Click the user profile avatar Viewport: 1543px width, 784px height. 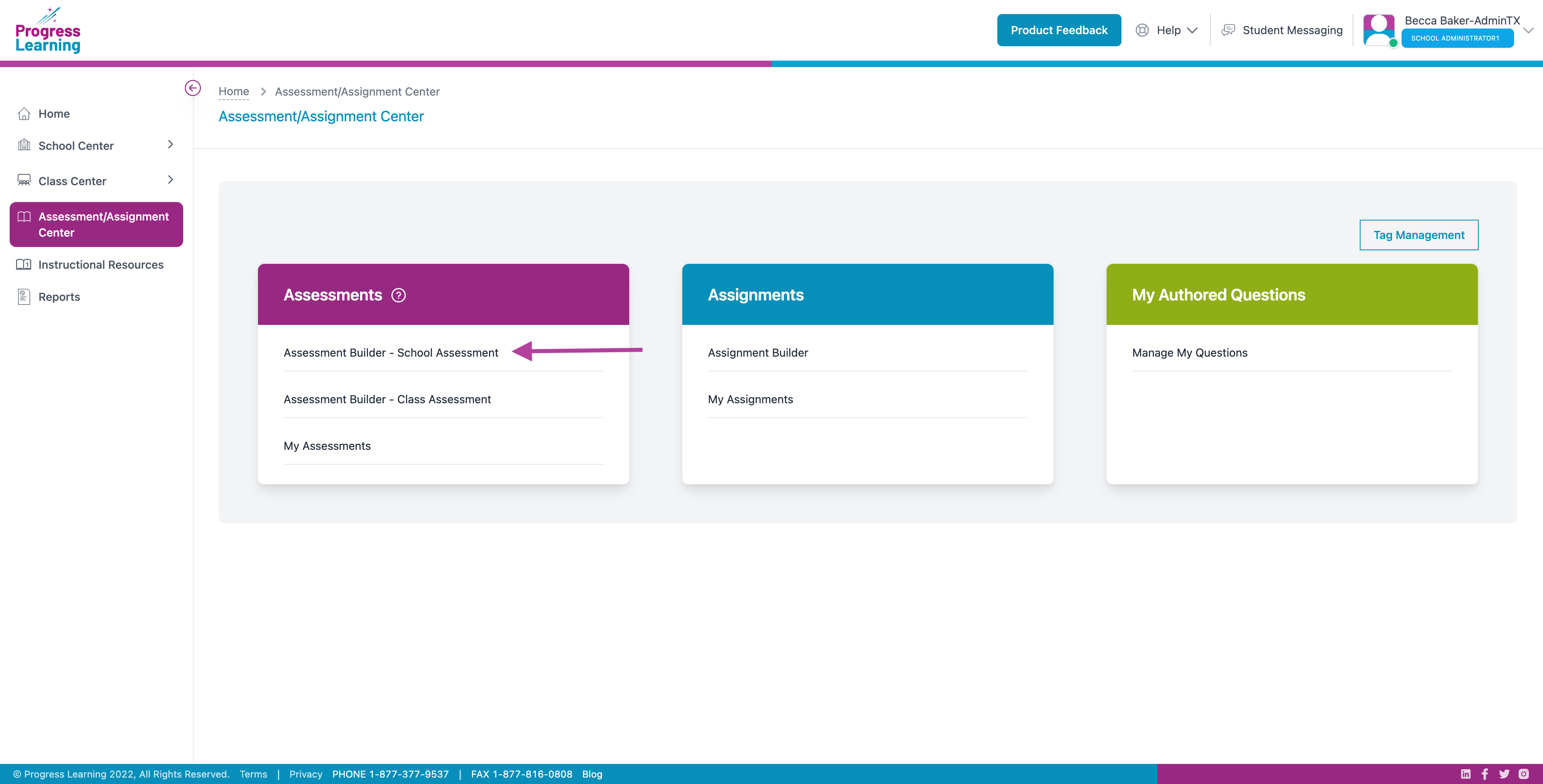1379,30
